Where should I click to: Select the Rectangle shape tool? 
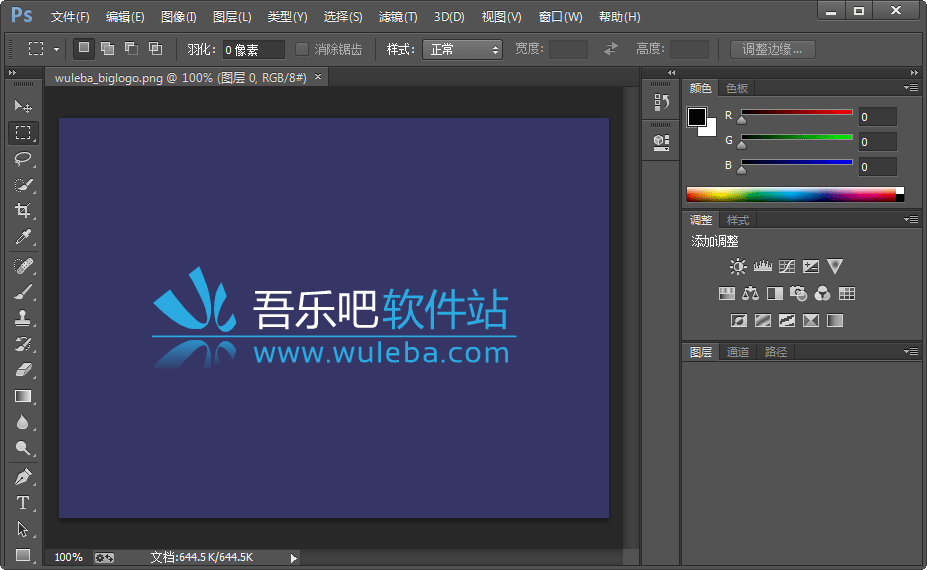point(23,555)
